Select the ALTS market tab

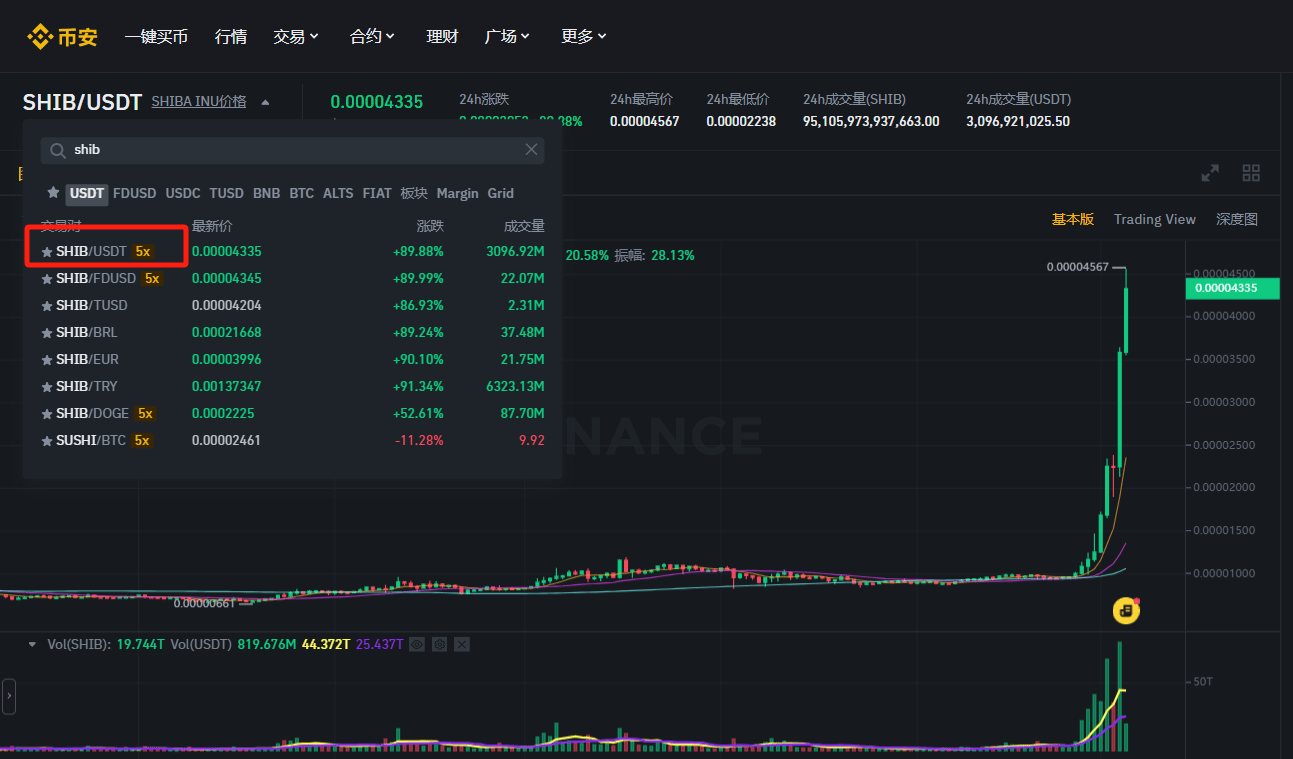[338, 193]
